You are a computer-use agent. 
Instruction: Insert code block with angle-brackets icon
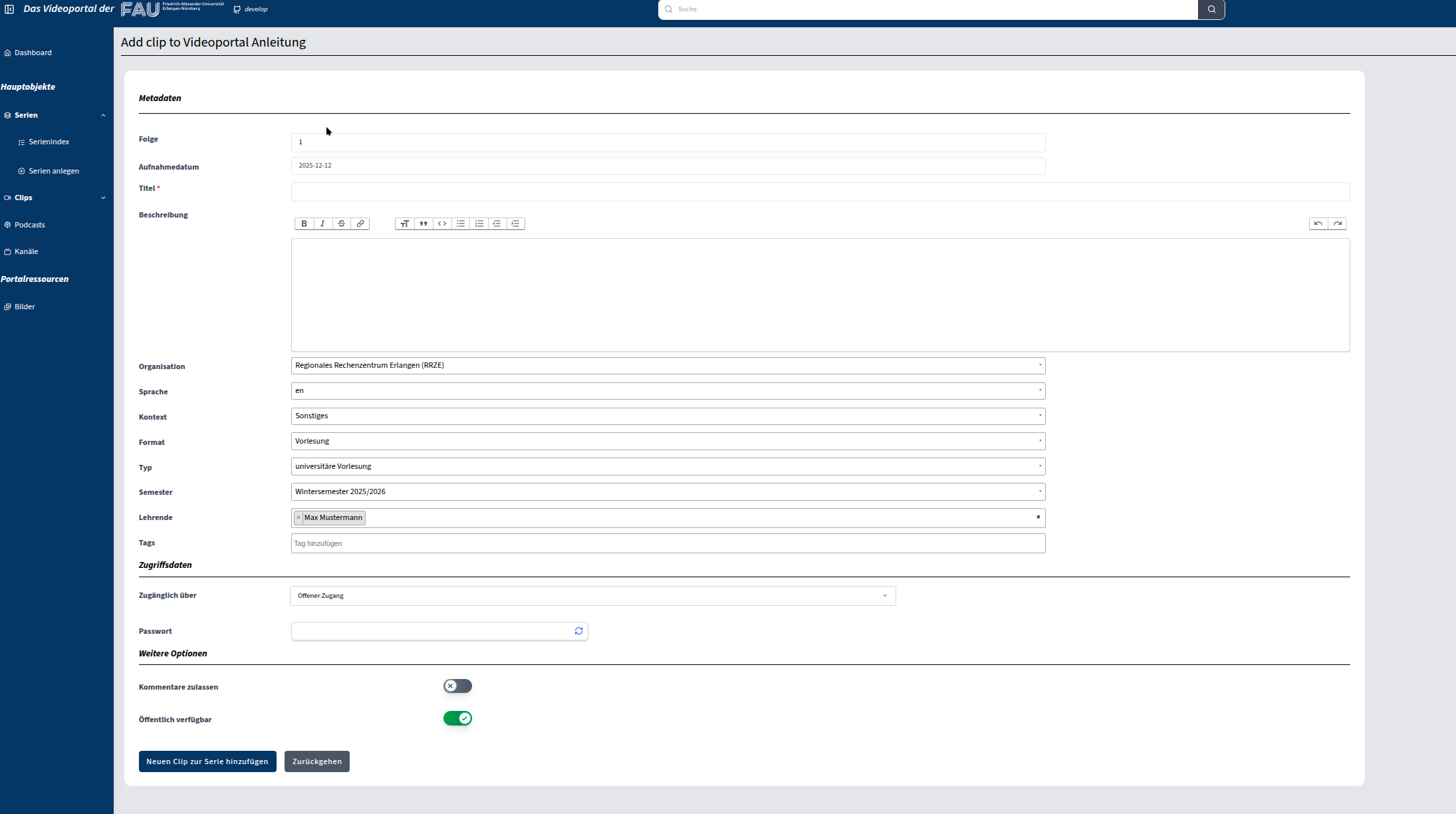tap(442, 223)
